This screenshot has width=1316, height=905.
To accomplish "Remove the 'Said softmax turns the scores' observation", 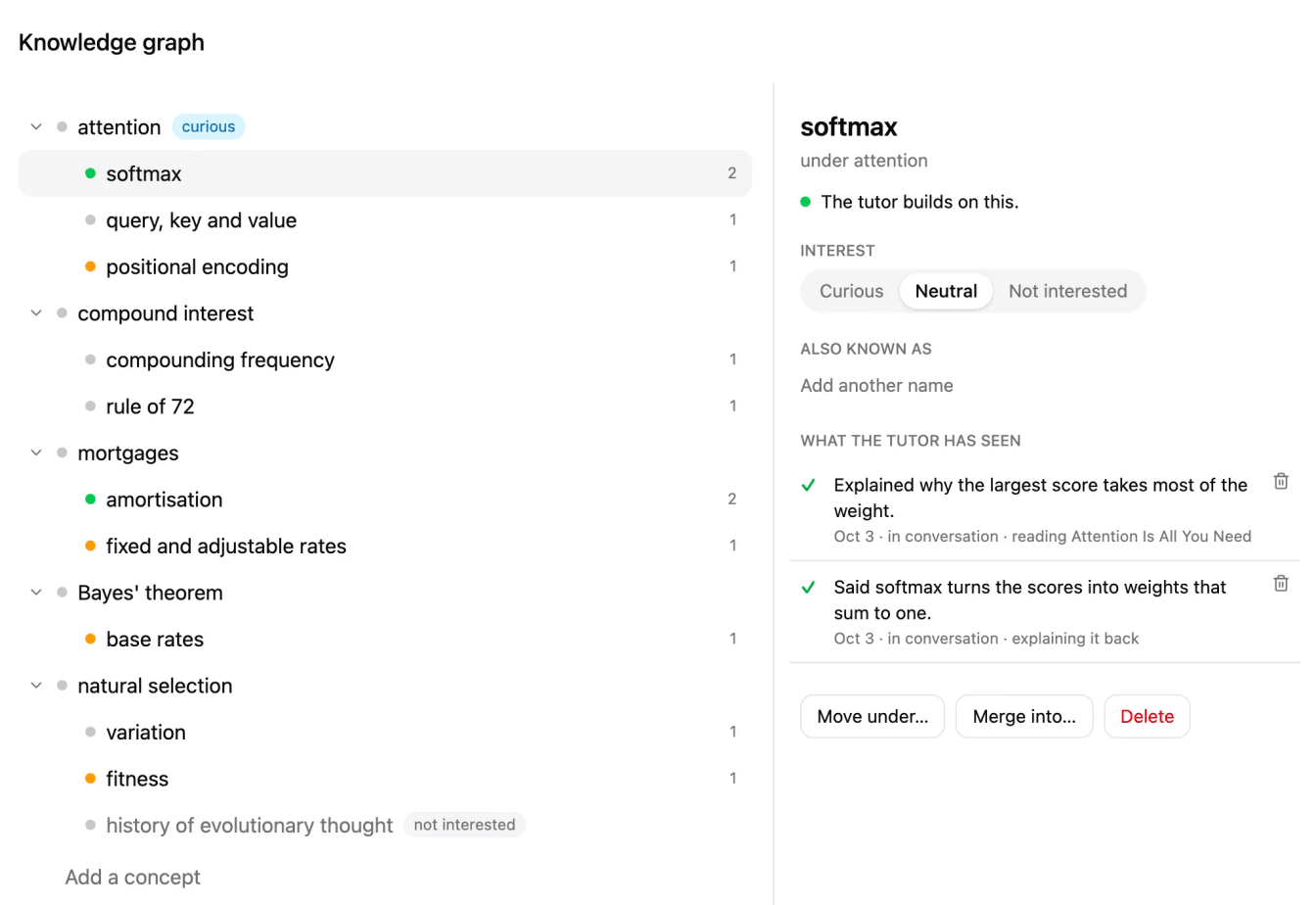I will [1280, 584].
